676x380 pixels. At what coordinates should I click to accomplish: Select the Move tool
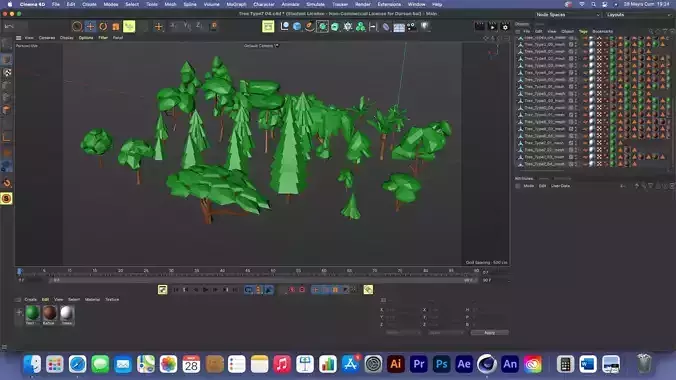(x=90, y=26)
